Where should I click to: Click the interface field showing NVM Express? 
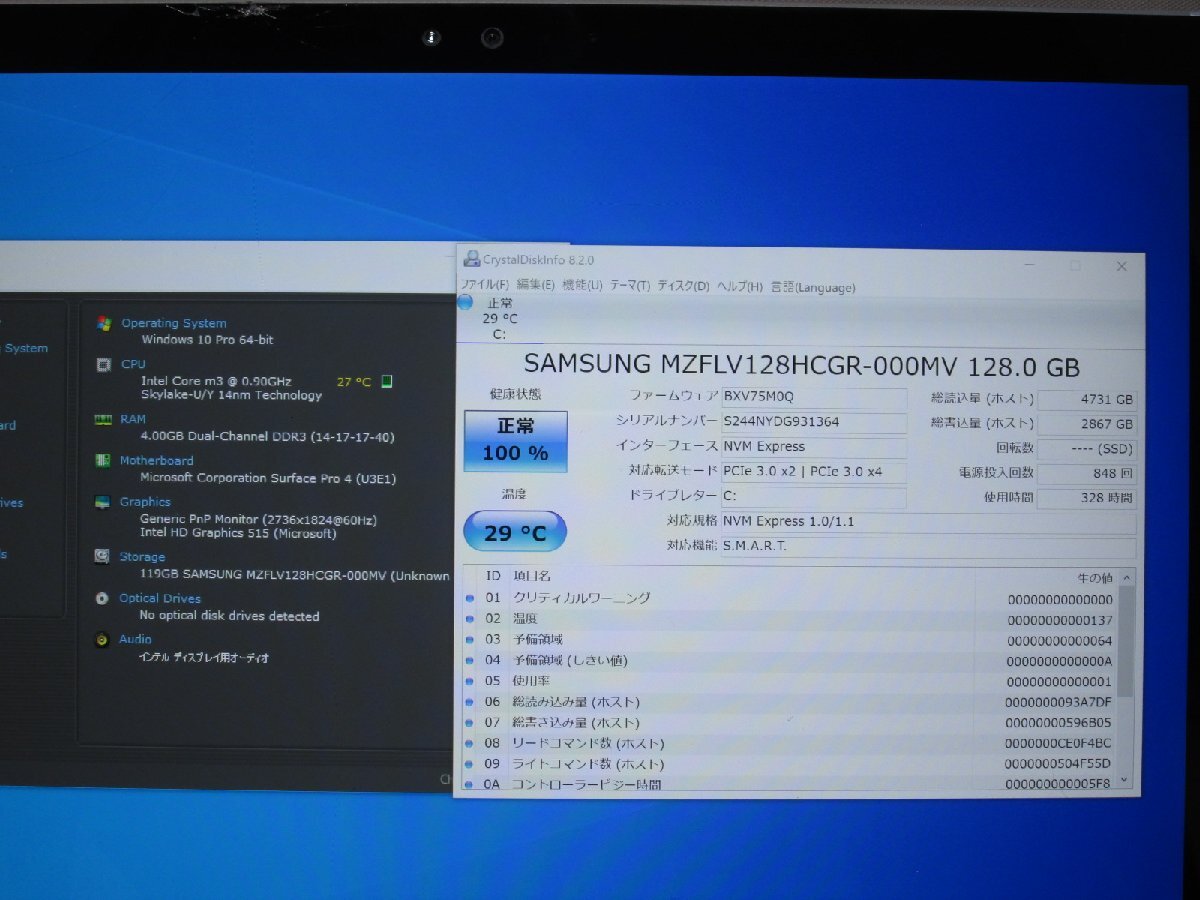pos(813,447)
